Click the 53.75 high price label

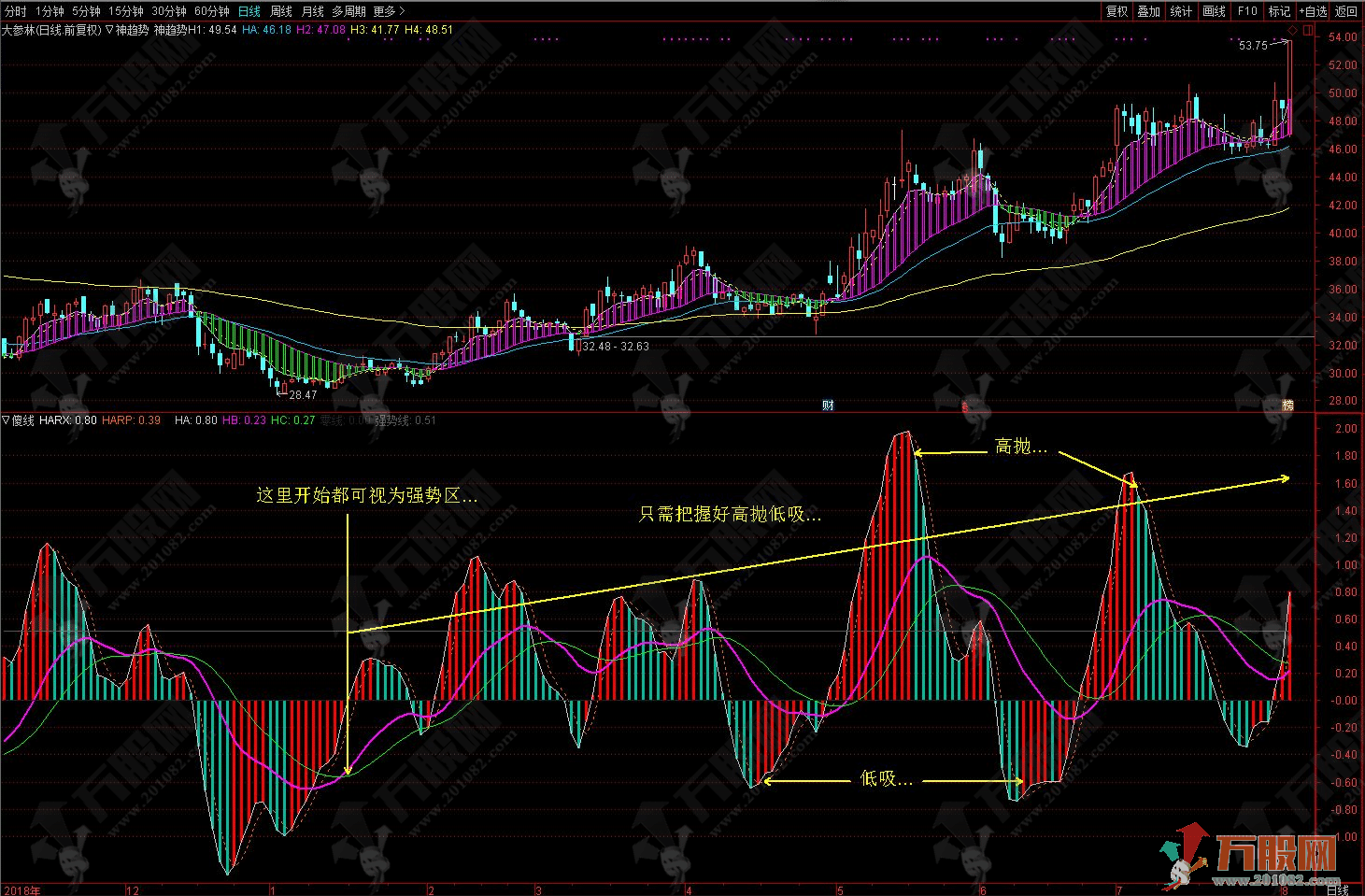tap(1253, 45)
